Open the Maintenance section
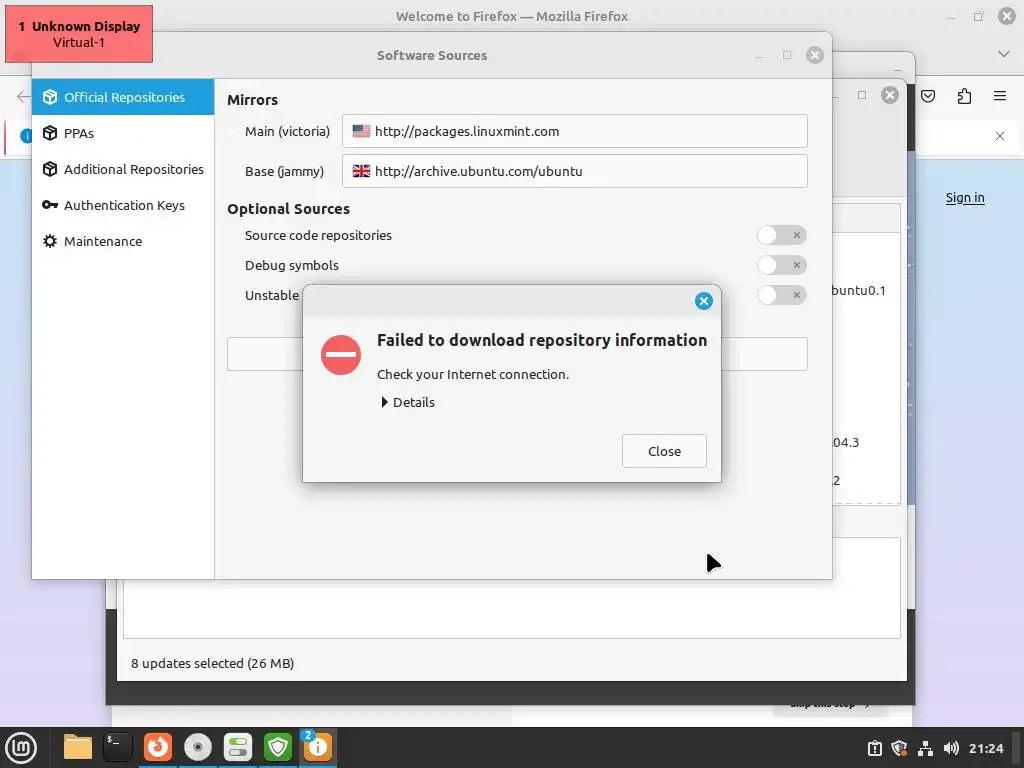The height and width of the screenshot is (768, 1024). [123, 241]
